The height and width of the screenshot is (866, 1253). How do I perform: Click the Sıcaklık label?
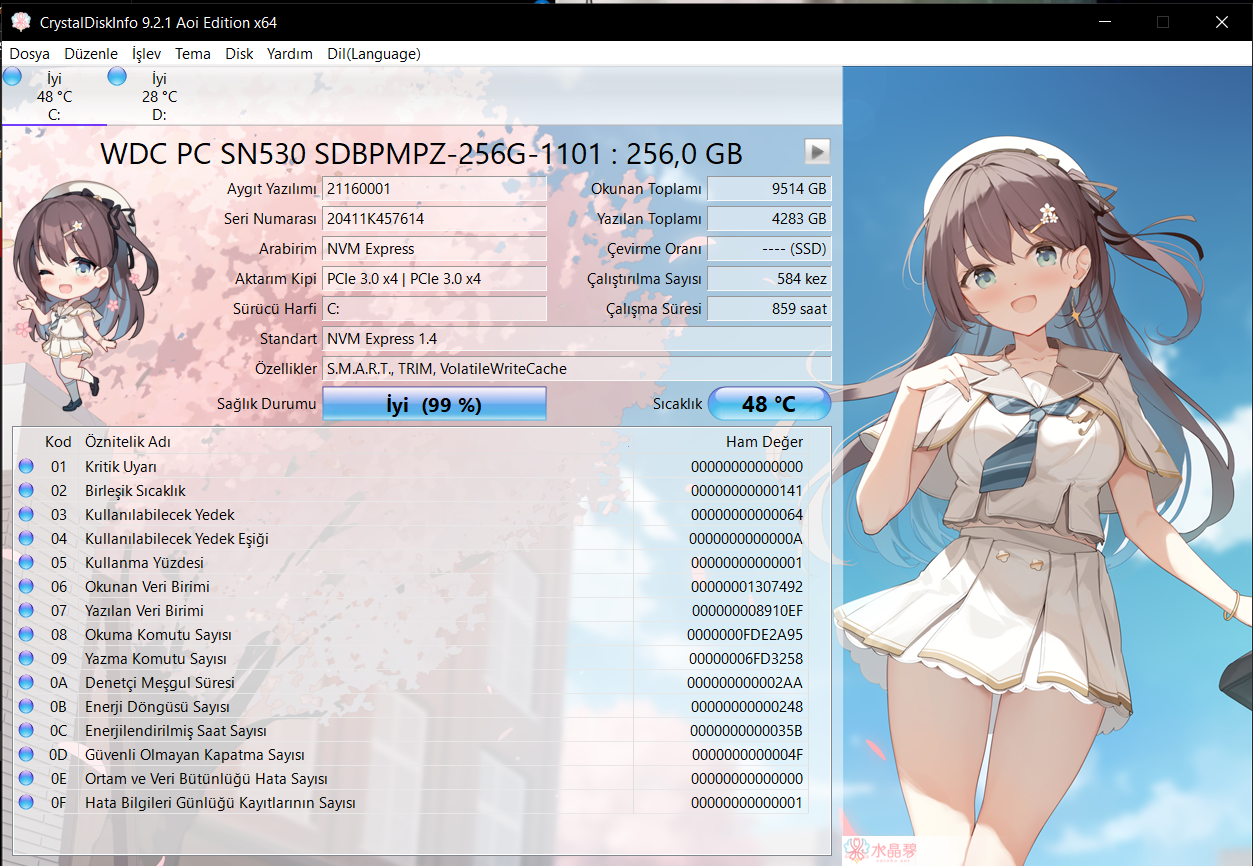(x=678, y=404)
